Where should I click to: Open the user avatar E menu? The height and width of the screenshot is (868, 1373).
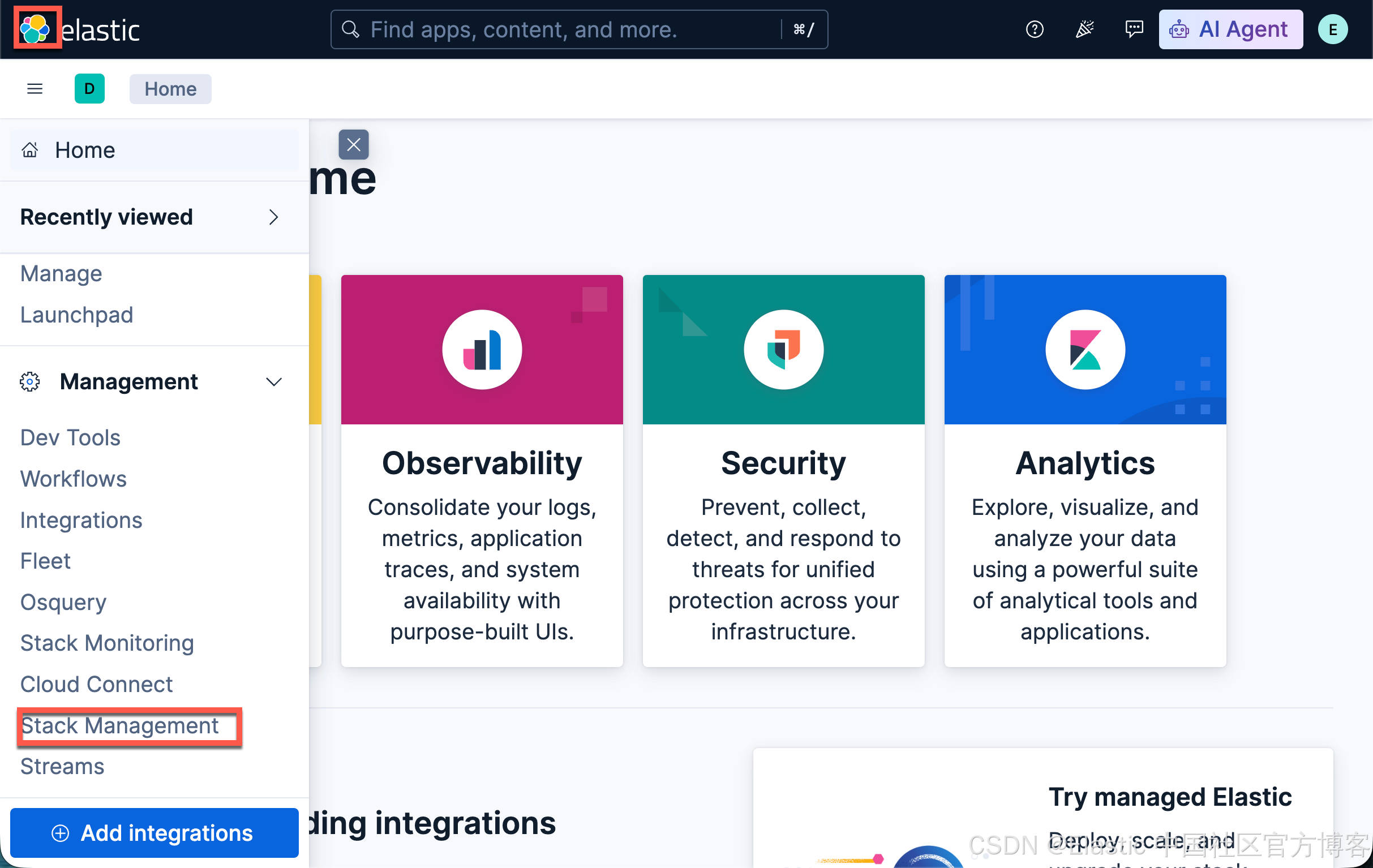point(1333,29)
